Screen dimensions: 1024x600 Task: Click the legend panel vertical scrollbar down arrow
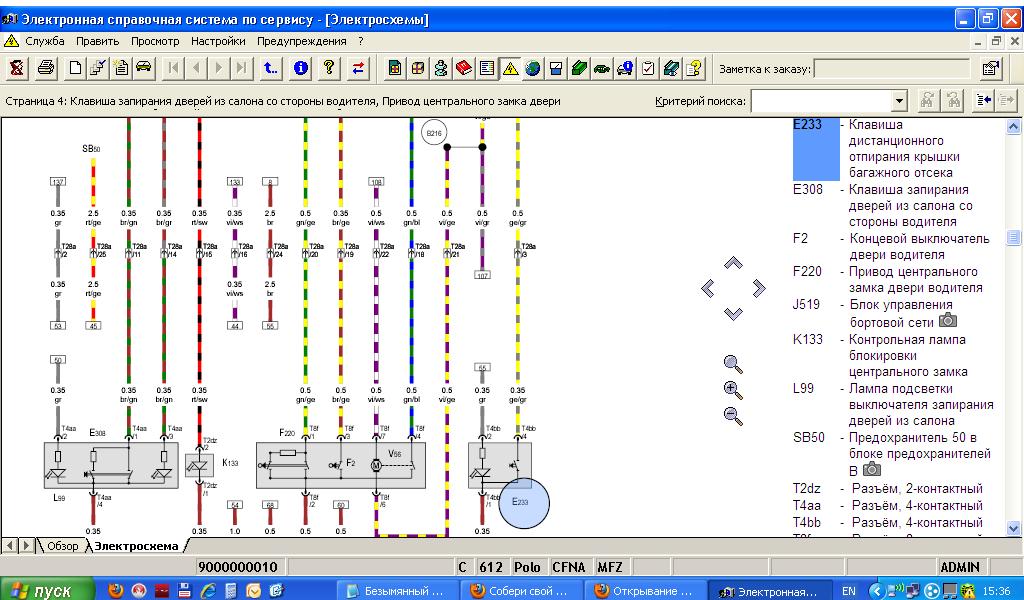tap(1014, 528)
